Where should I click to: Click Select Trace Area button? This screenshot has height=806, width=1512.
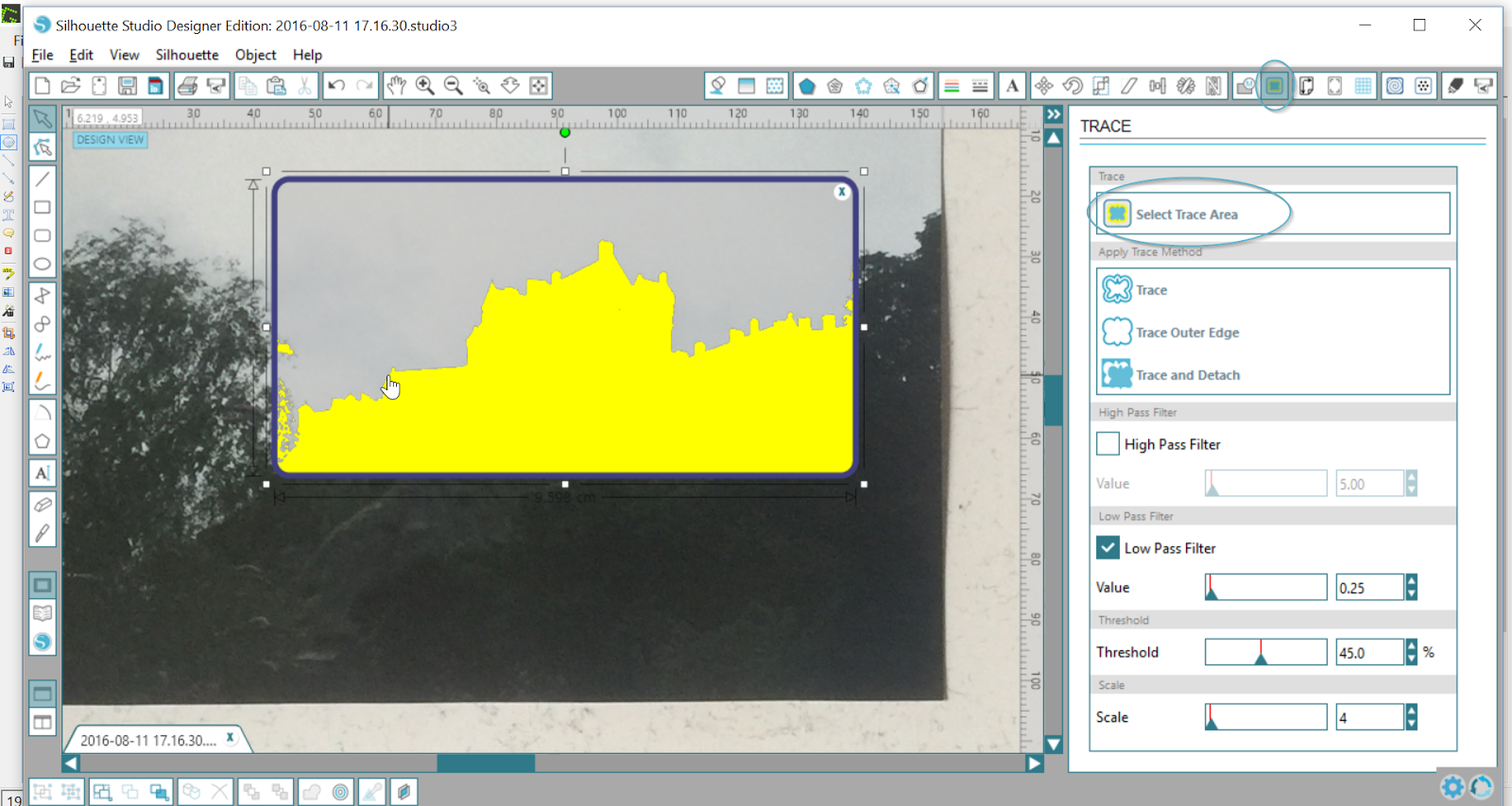pos(1273,214)
